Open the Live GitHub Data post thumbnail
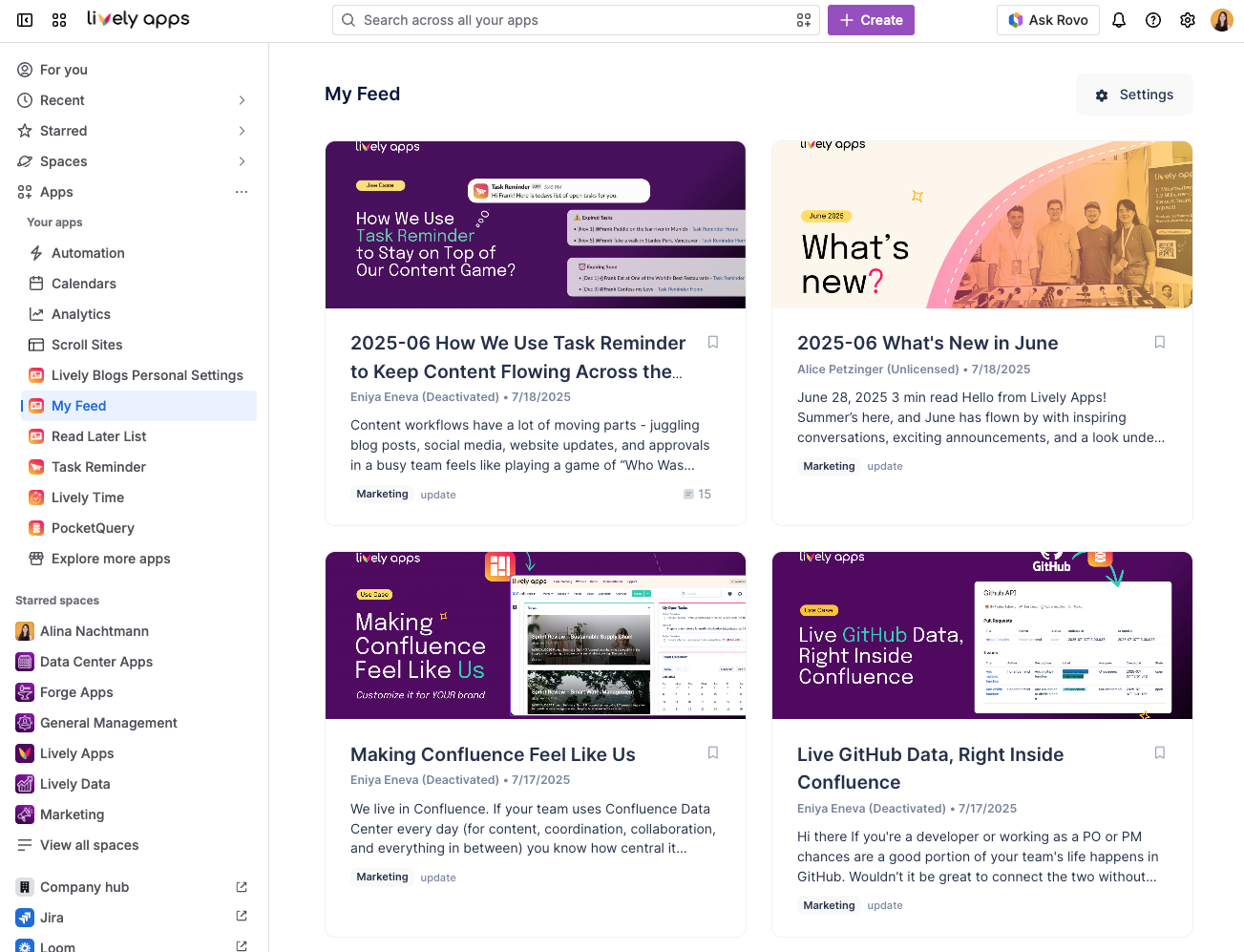 point(982,636)
